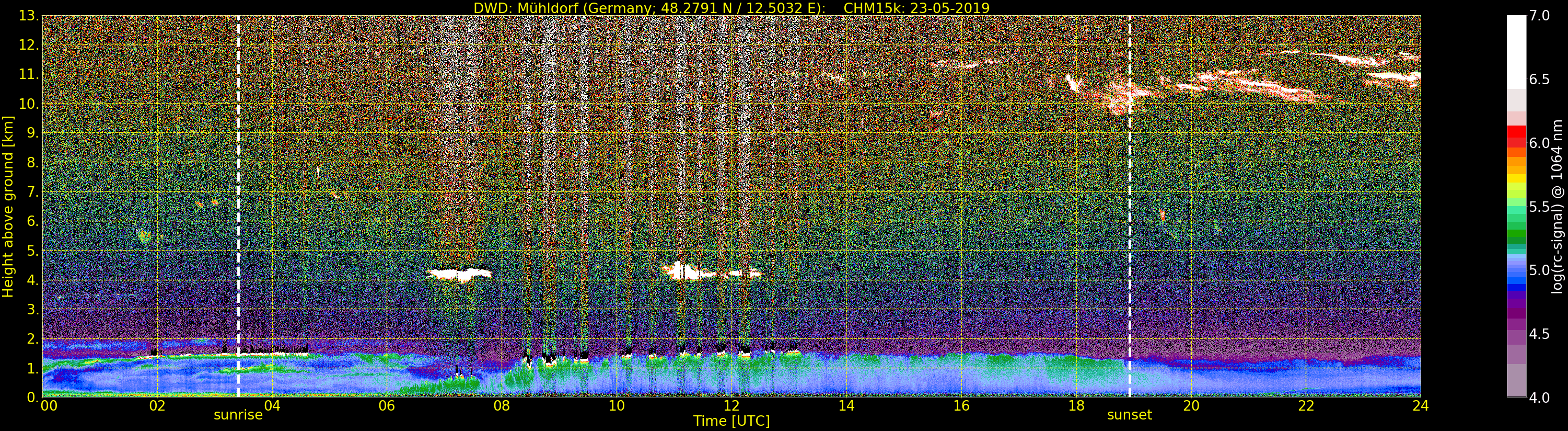Click the 'sunrise' label below the time axis
Image resolution: width=1568 pixels, height=431 pixels.
(x=238, y=415)
